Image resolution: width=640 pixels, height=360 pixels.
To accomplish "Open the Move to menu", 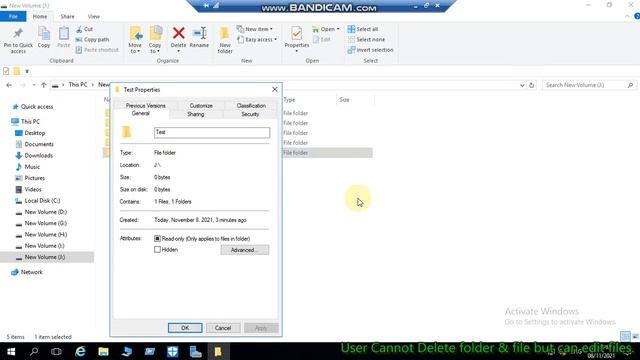I will (135, 40).
